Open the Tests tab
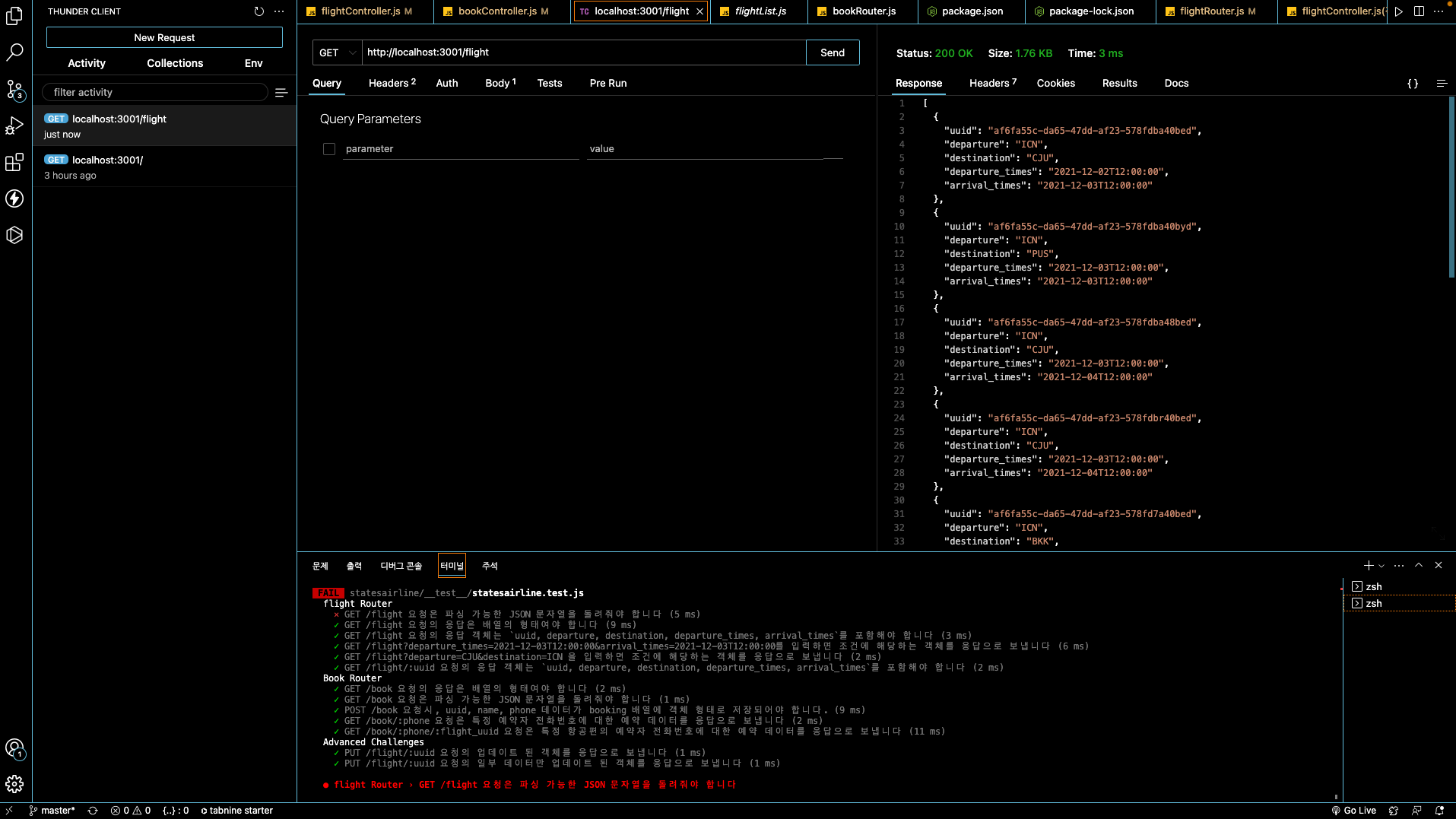 (x=550, y=83)
